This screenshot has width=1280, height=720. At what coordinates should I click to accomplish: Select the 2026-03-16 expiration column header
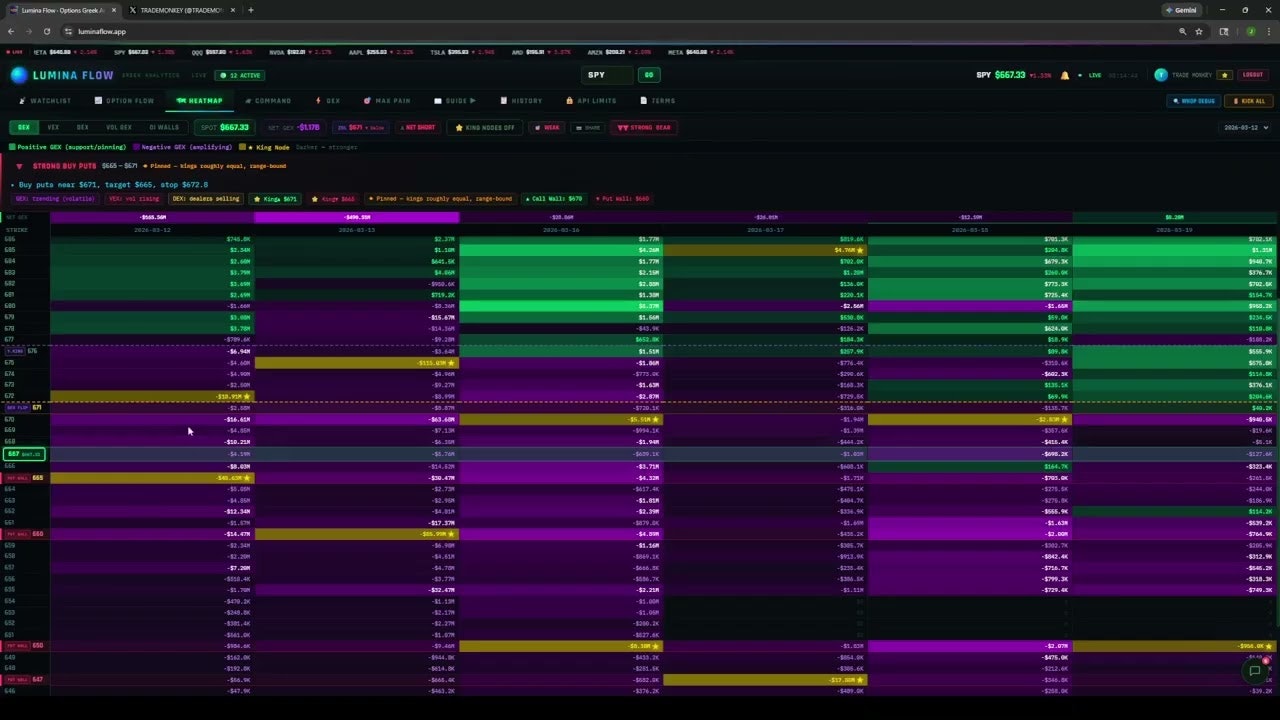pos(561,230)
